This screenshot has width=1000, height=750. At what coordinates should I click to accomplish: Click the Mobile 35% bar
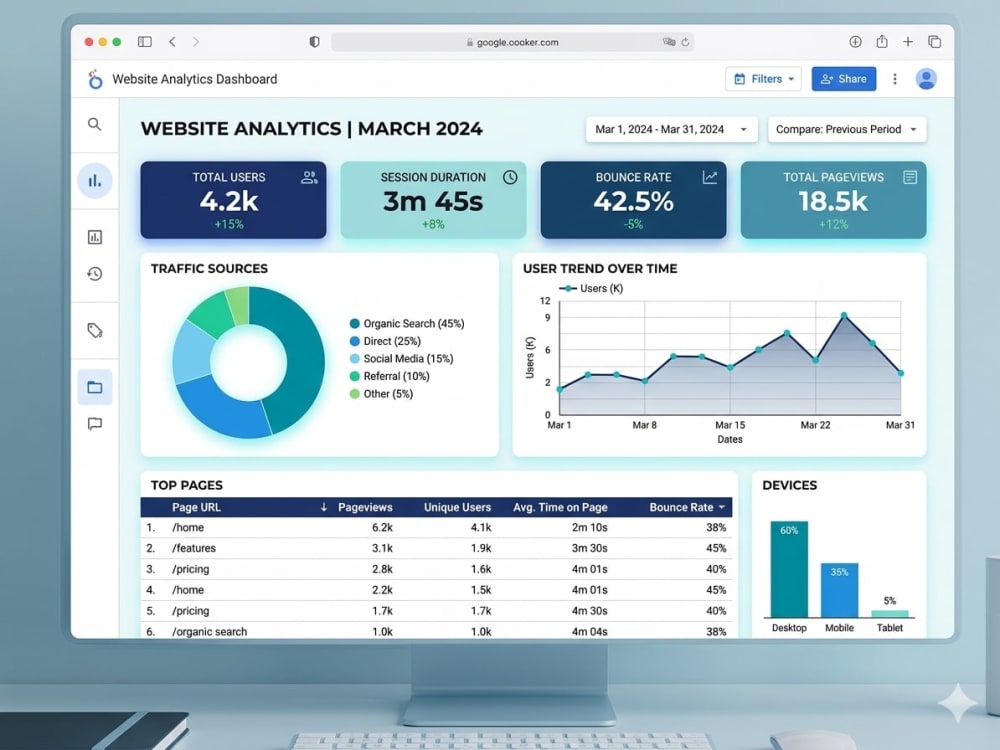pos(839,590)
